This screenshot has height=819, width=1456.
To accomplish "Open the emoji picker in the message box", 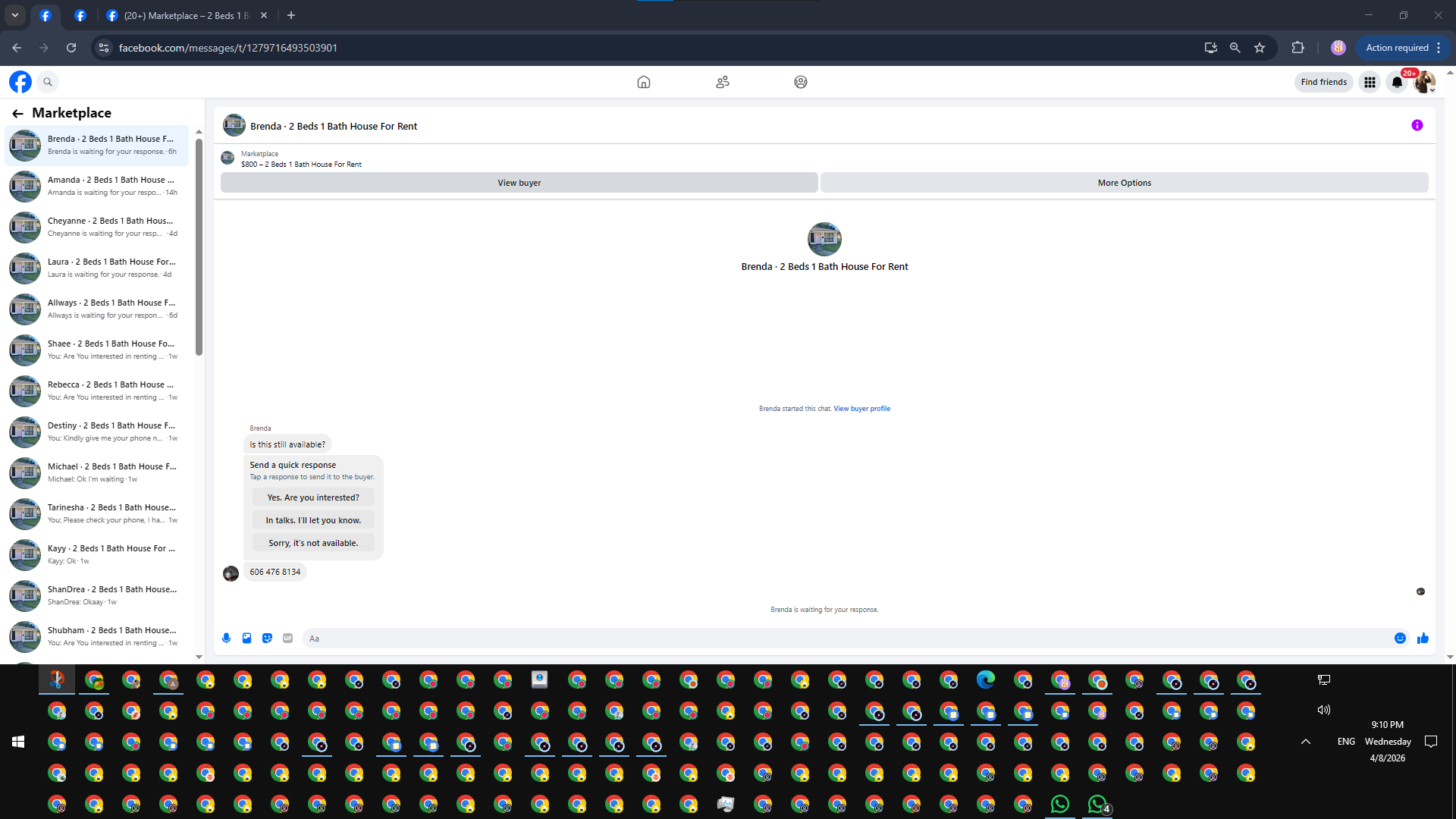I will coord(1400,639).
